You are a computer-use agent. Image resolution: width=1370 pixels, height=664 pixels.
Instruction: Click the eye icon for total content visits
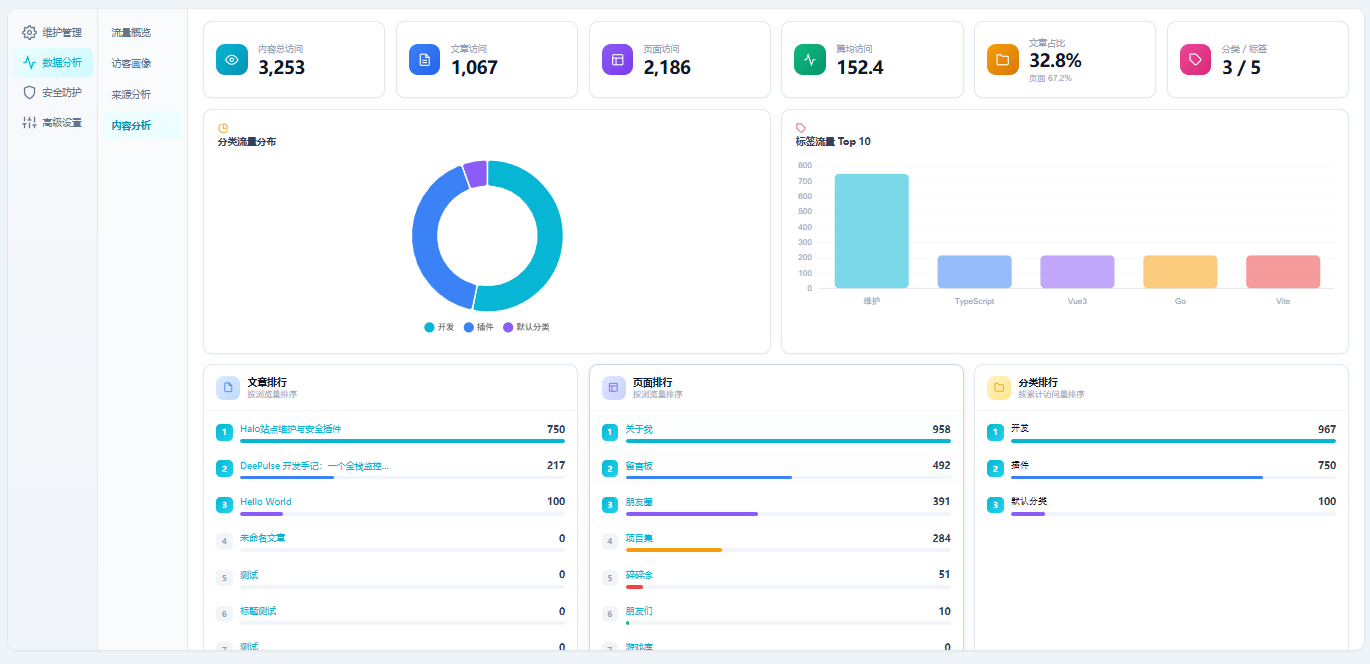pyautogui.click(x=232, y=60)
